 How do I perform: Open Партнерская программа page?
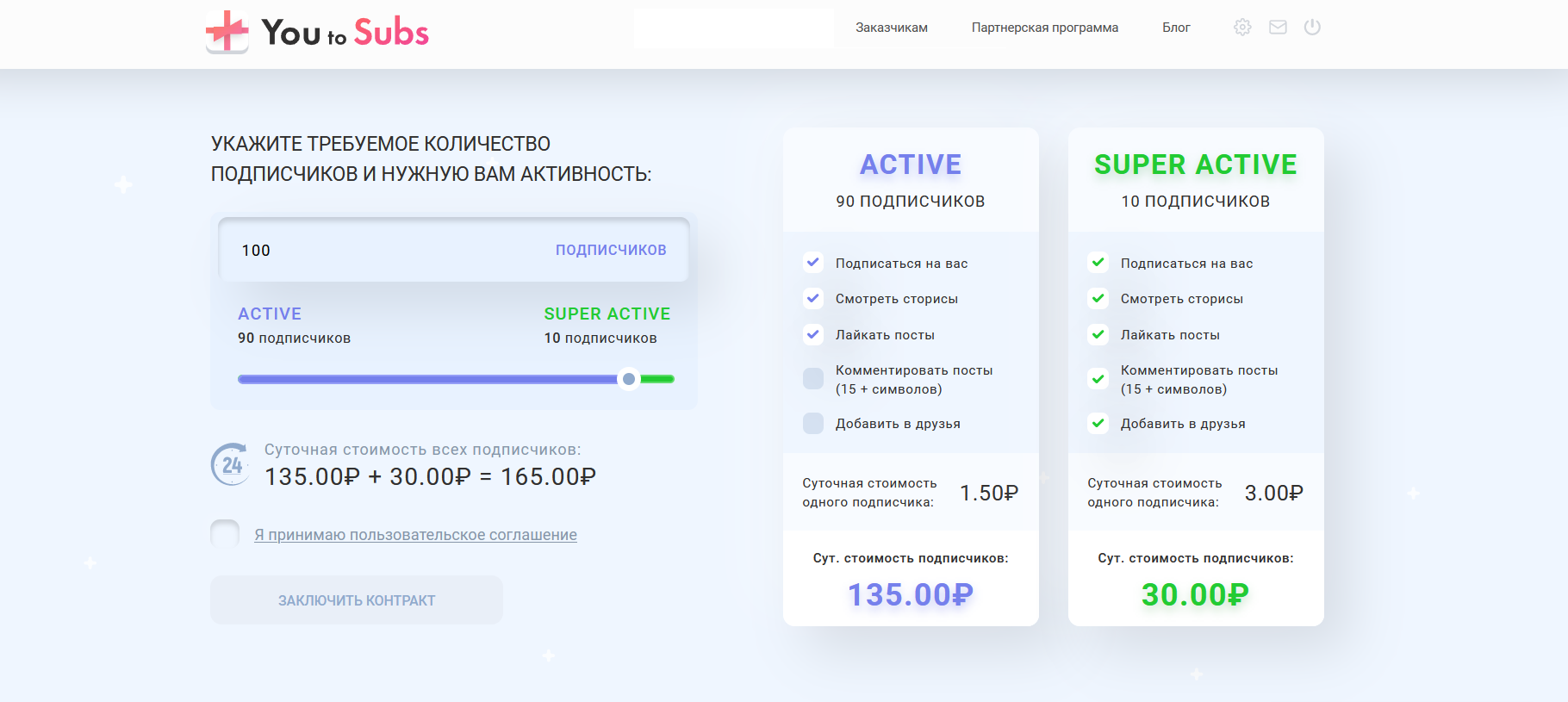click(1044, 28)
